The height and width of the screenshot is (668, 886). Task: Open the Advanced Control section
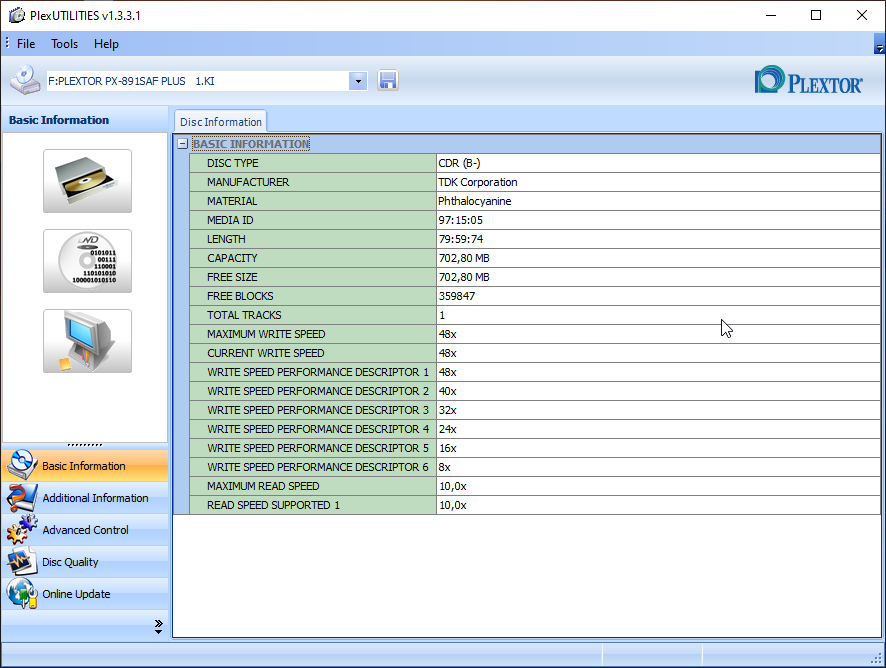click(x=85, y=530)
